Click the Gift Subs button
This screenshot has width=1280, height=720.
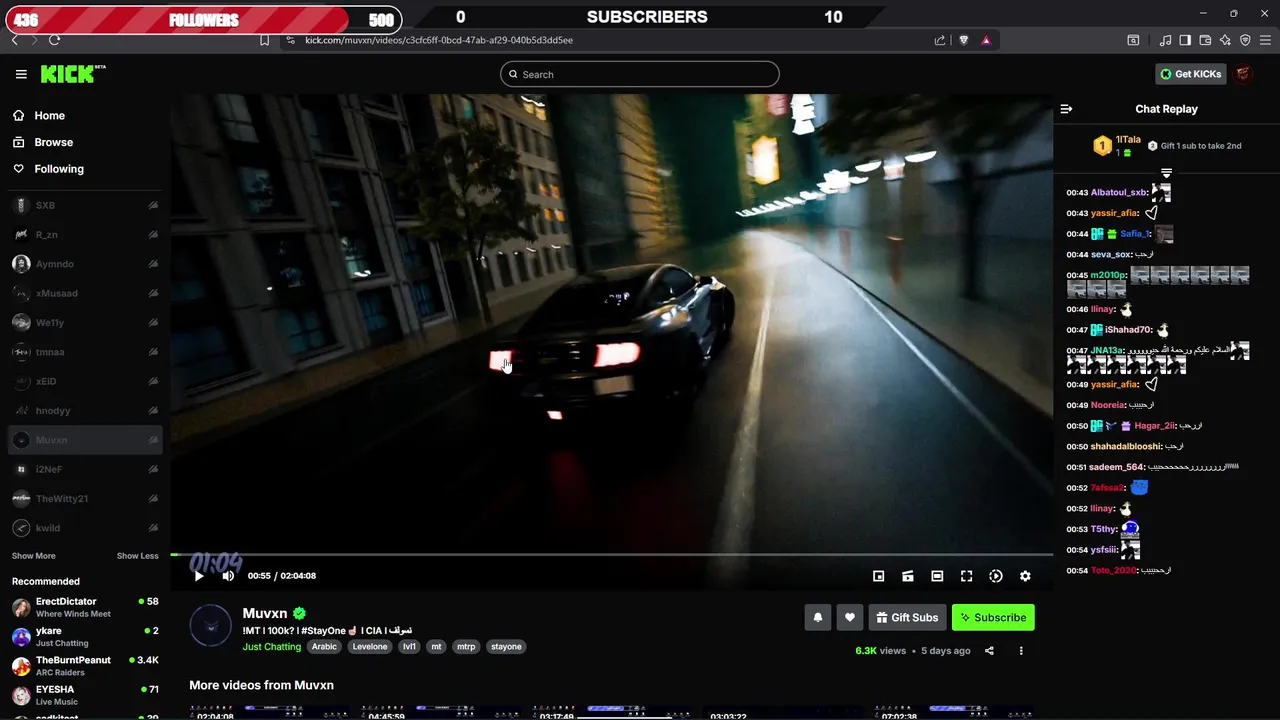tap(907, 617)
